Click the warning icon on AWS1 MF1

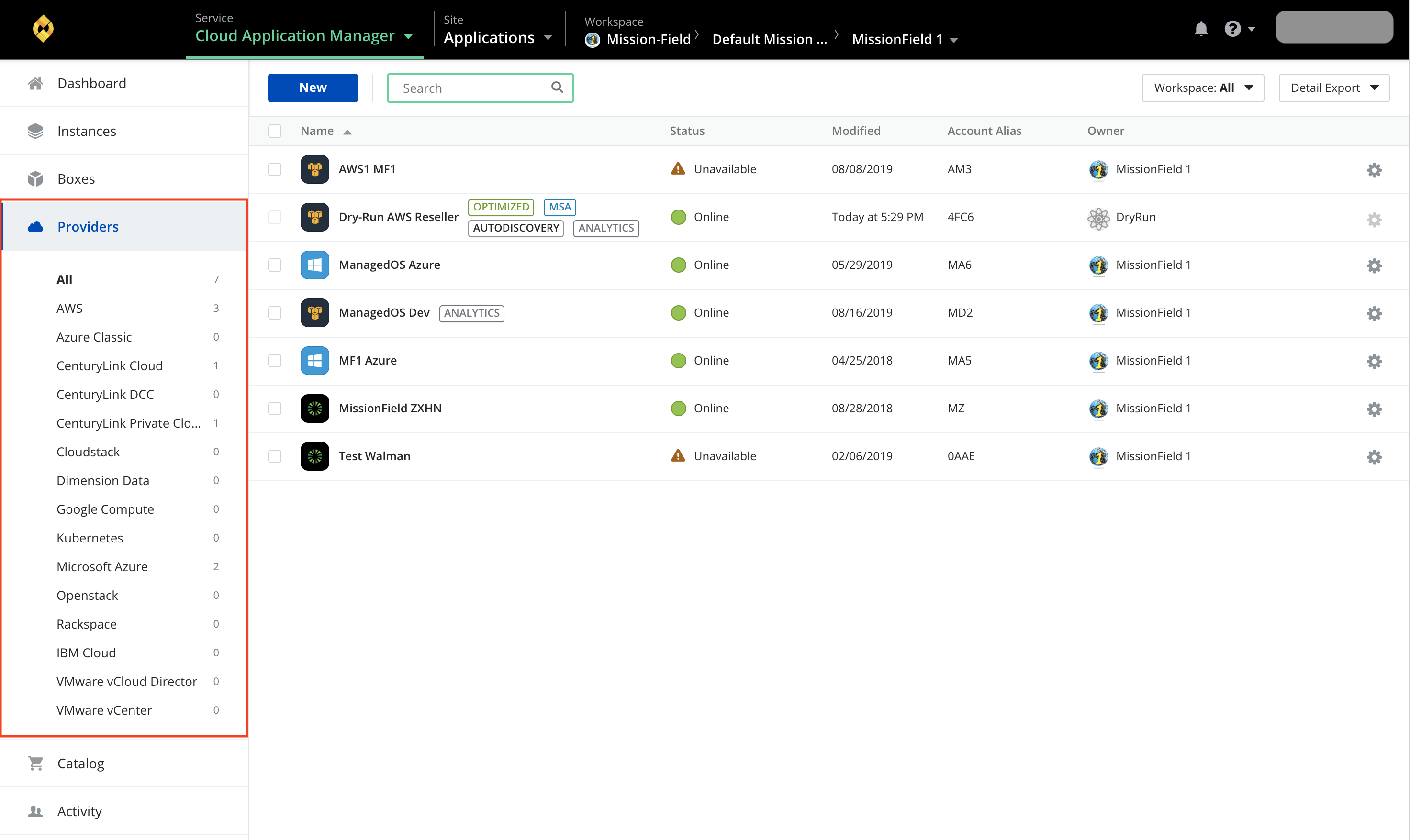point(678,169)
